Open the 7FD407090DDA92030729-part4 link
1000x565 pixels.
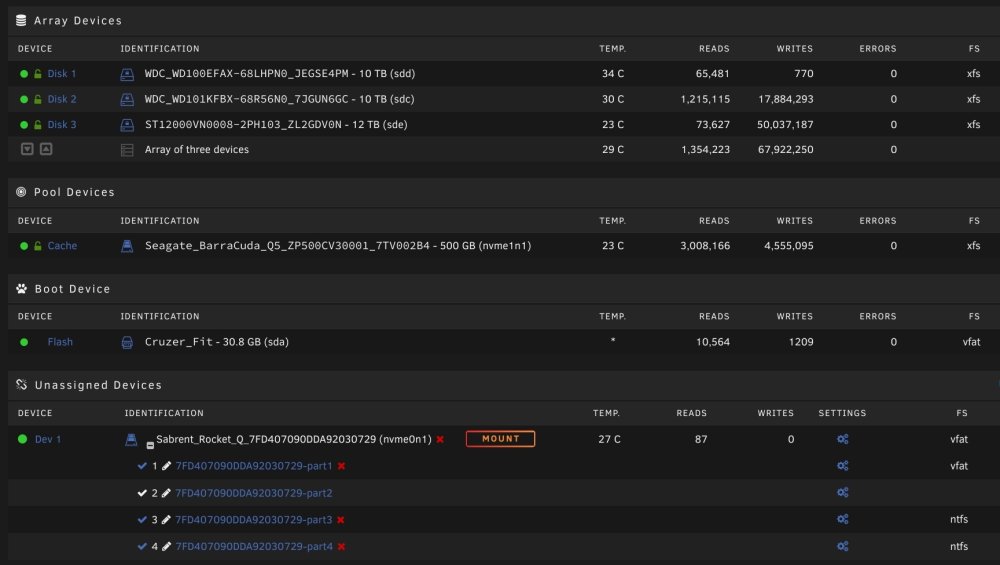point(254,547)
